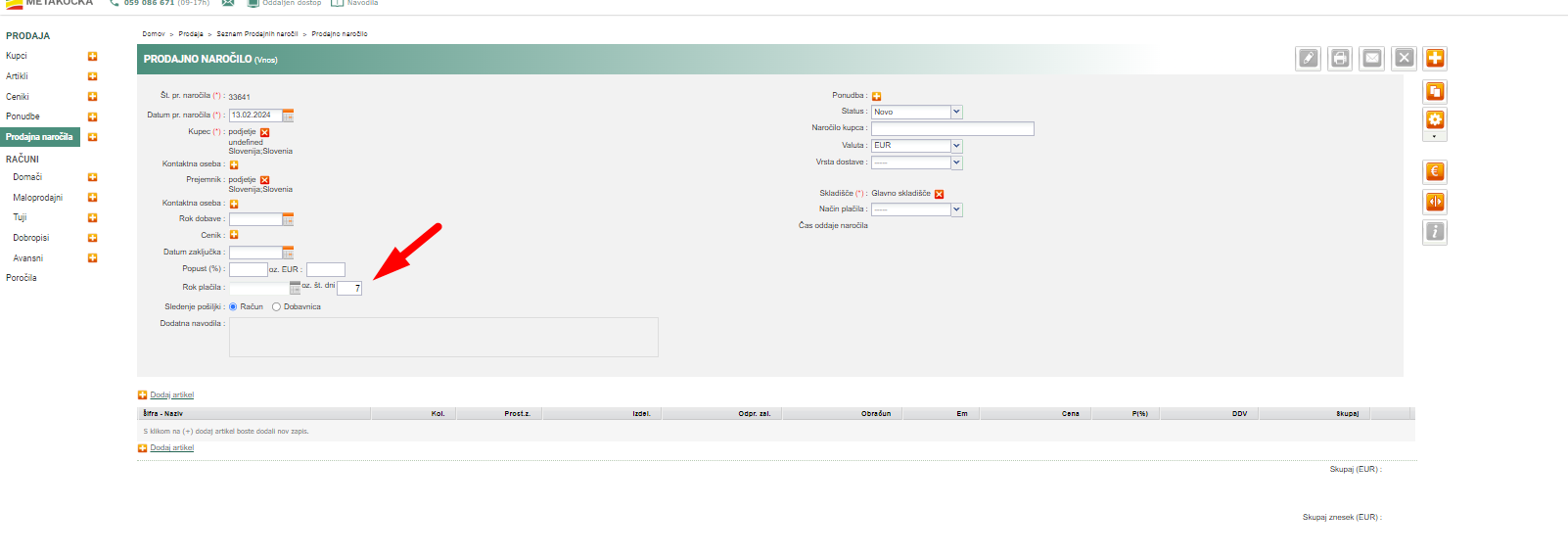This screenshot has width=1568, height=556.
Task: Click the Dodatna navodila text area
Action: pyautogui.click(x=443, y=337)
